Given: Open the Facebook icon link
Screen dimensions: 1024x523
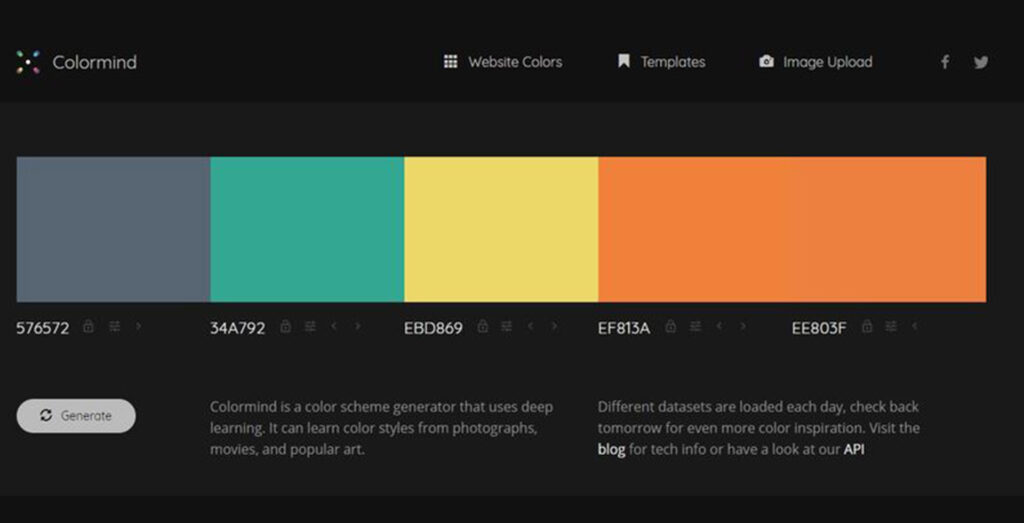Looking at the screenshot, I should click(944, 62).
